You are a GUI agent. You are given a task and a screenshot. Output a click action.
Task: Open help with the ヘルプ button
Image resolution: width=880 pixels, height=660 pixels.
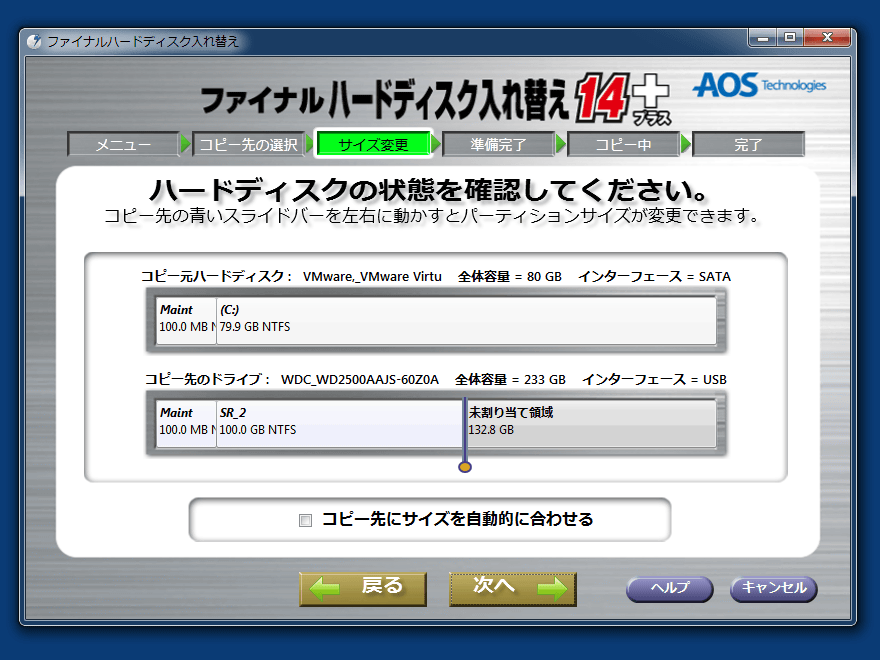coord(670,589)
